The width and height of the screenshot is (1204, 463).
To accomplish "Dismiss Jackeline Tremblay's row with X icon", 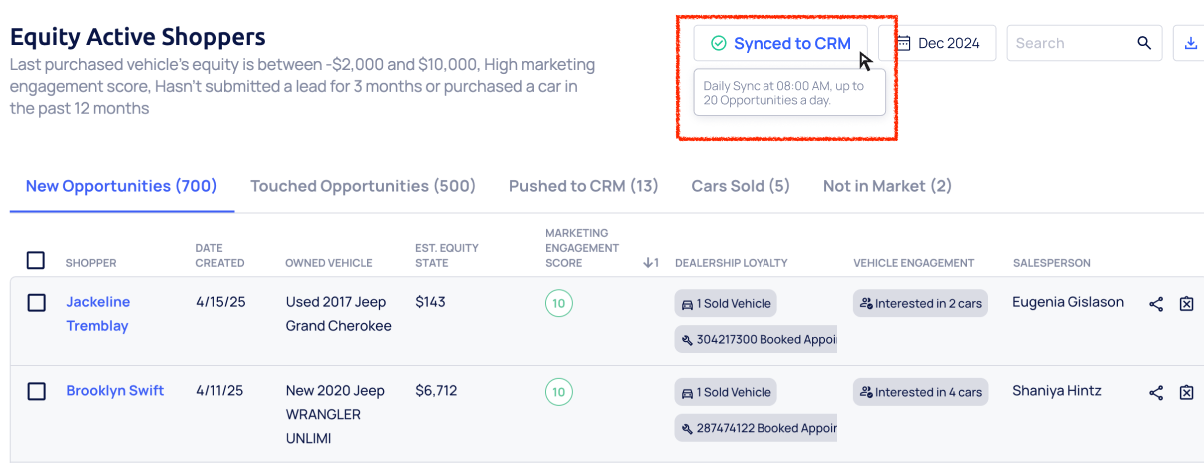I will pos(1186,304).
